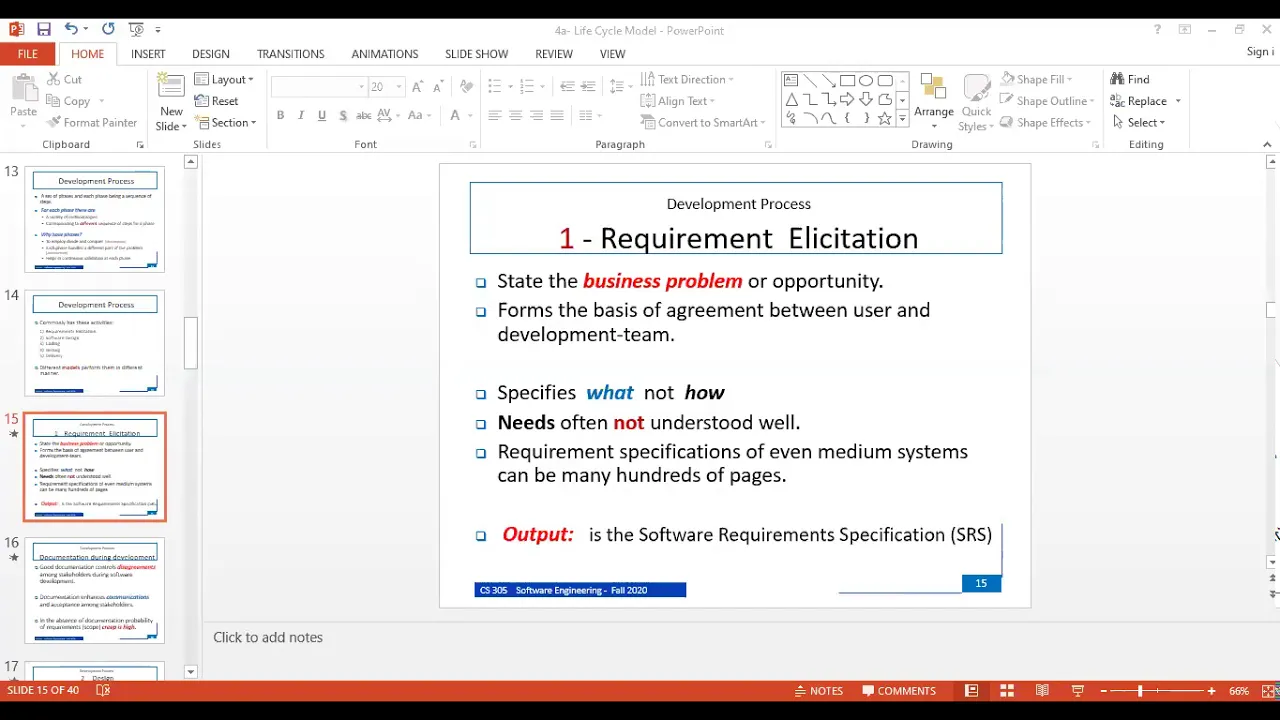Toggle Bold formatting
Image resolution: width=1280 pixels, height=720 pixels.
click(280, 116)
